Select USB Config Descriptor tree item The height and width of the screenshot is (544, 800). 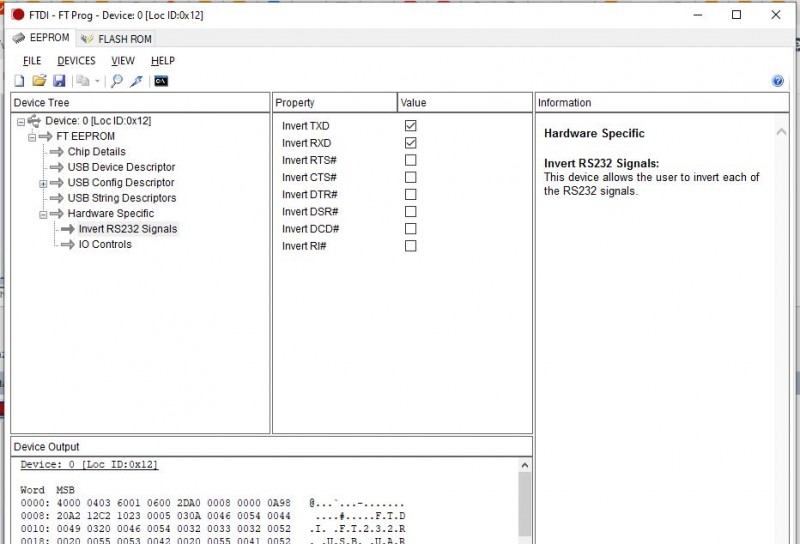[121, 182]
